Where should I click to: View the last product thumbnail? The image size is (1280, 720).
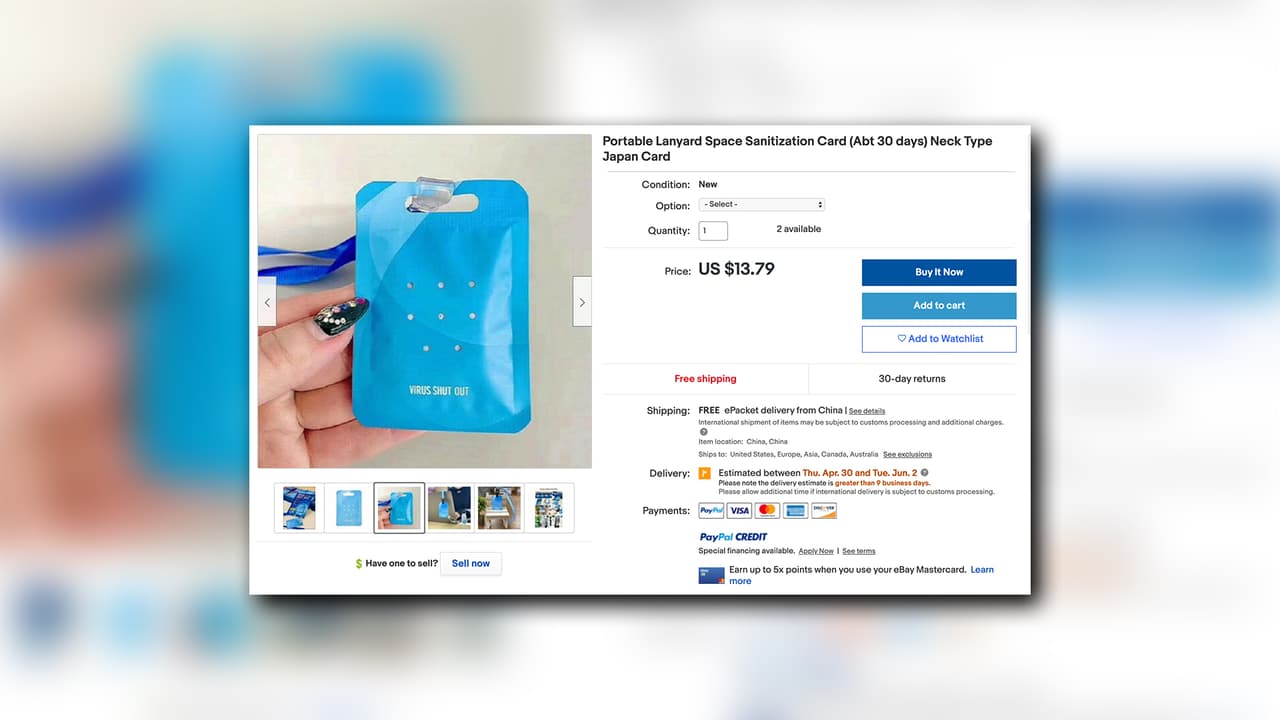pos(549,508)
